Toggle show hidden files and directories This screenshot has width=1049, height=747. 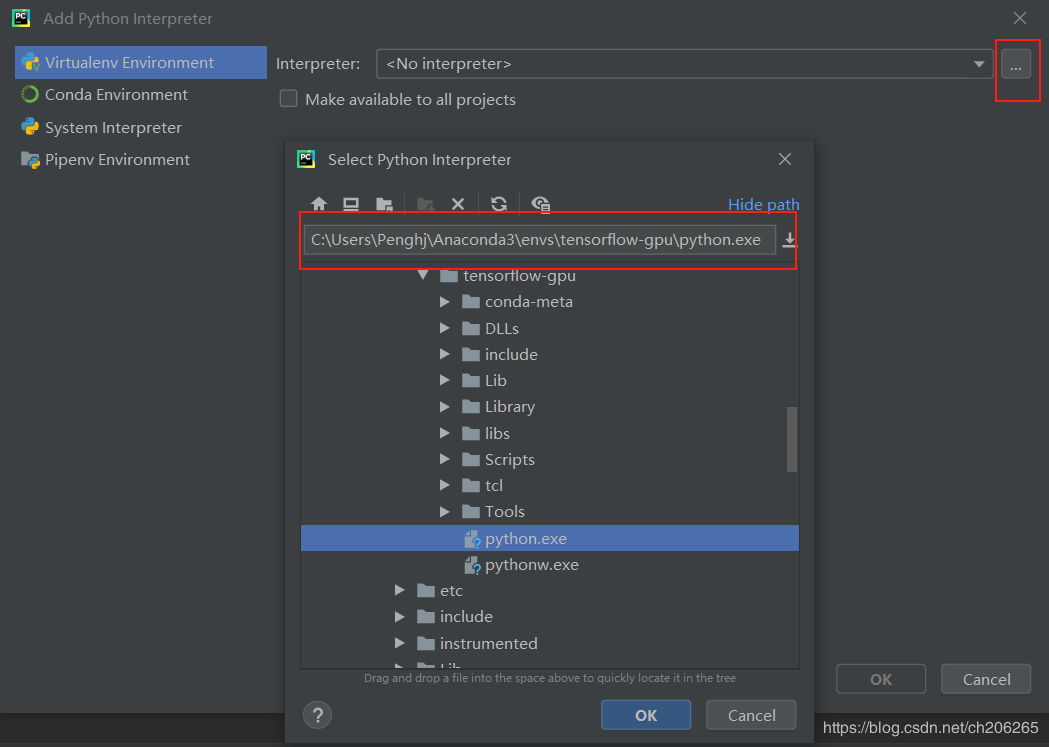[x=541, y=204]
